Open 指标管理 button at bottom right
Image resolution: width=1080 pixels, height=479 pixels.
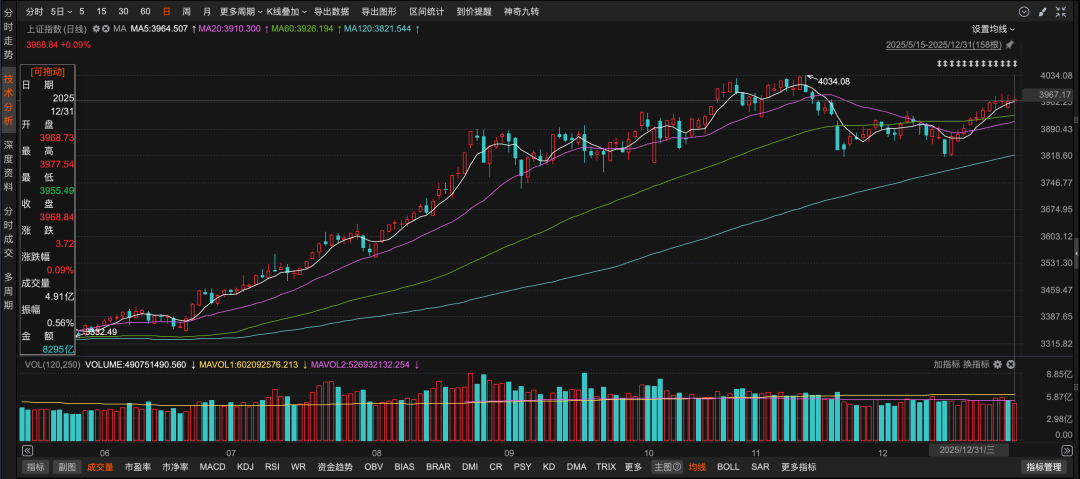click(x=1045, y=467)
